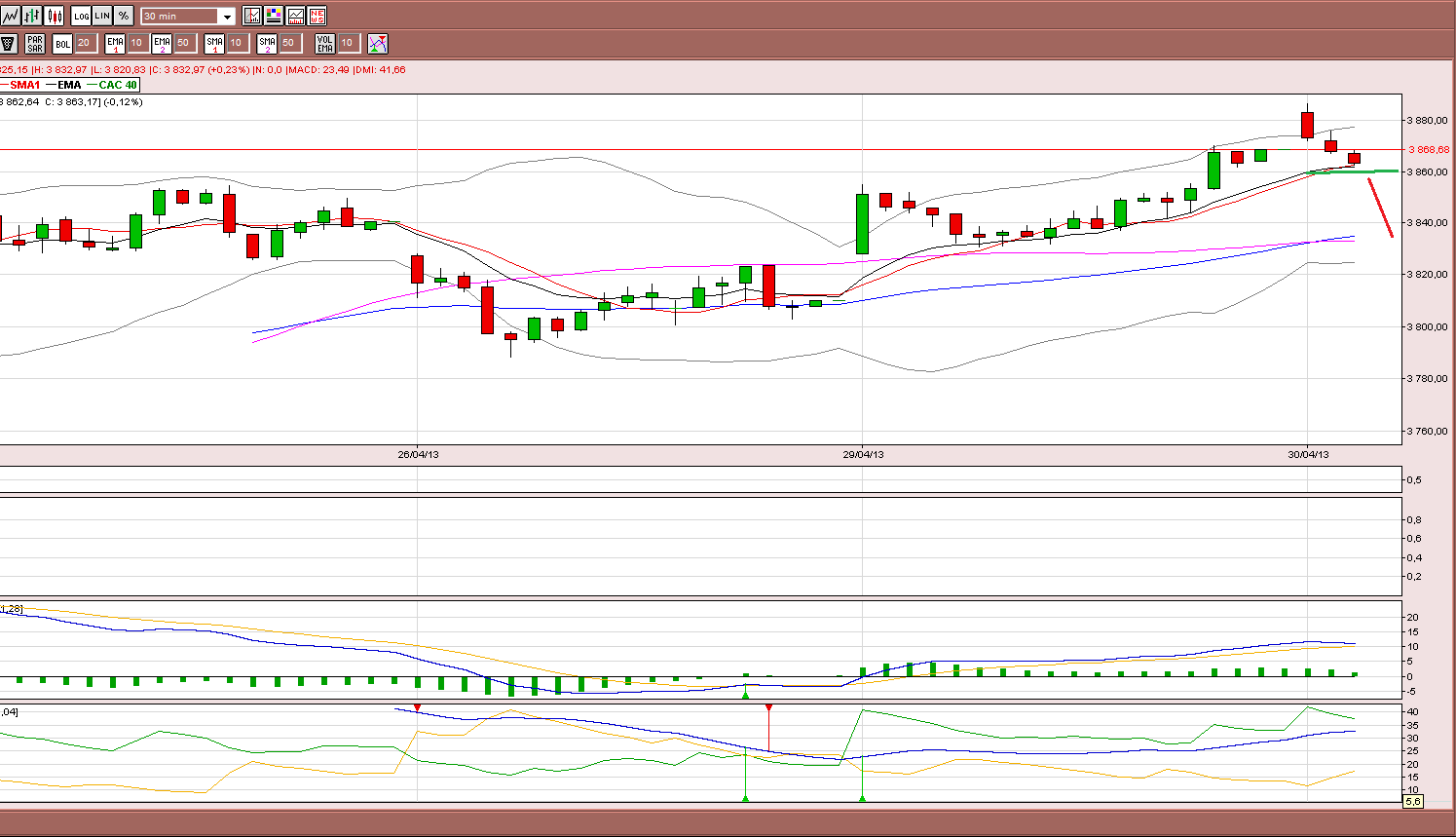The height and width of the screenshot is (837, 1456).
Task: Toggle the LOG scale button
Action: coord(82,16)
